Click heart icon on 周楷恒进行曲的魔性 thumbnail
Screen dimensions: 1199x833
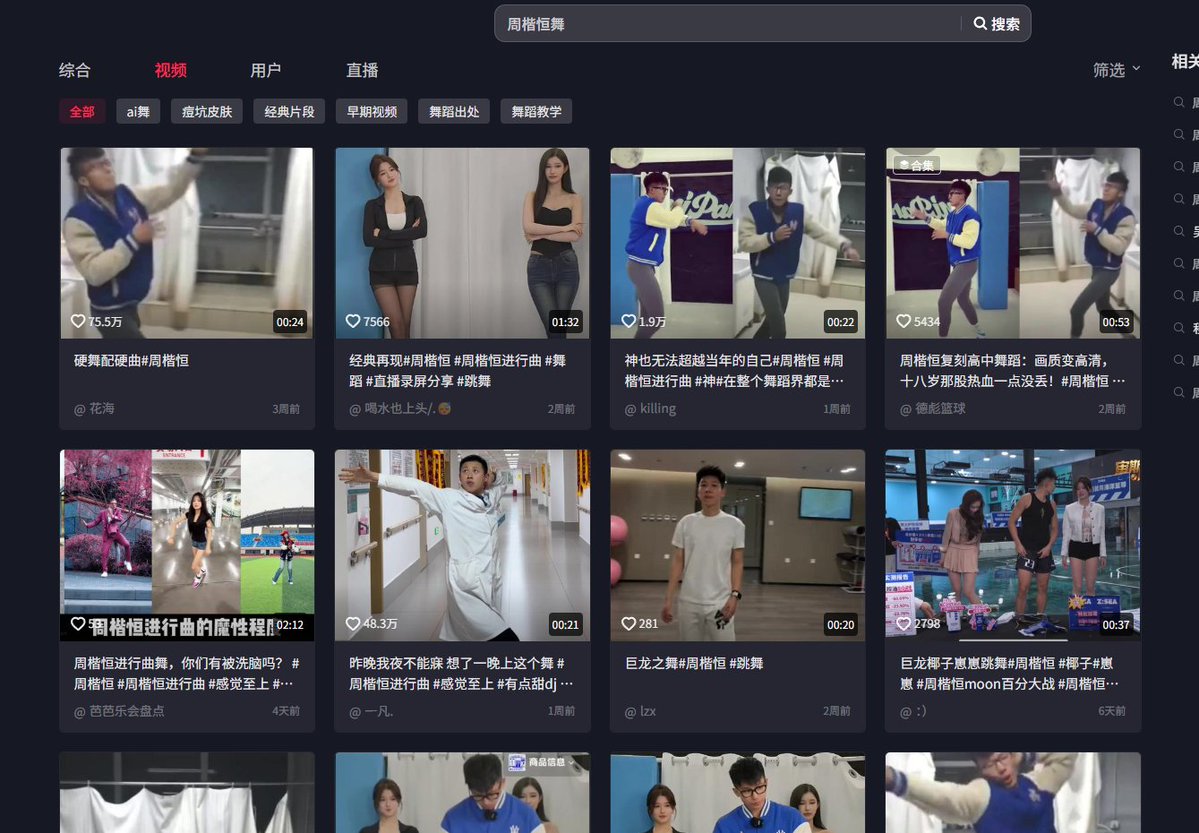(78, 623)
